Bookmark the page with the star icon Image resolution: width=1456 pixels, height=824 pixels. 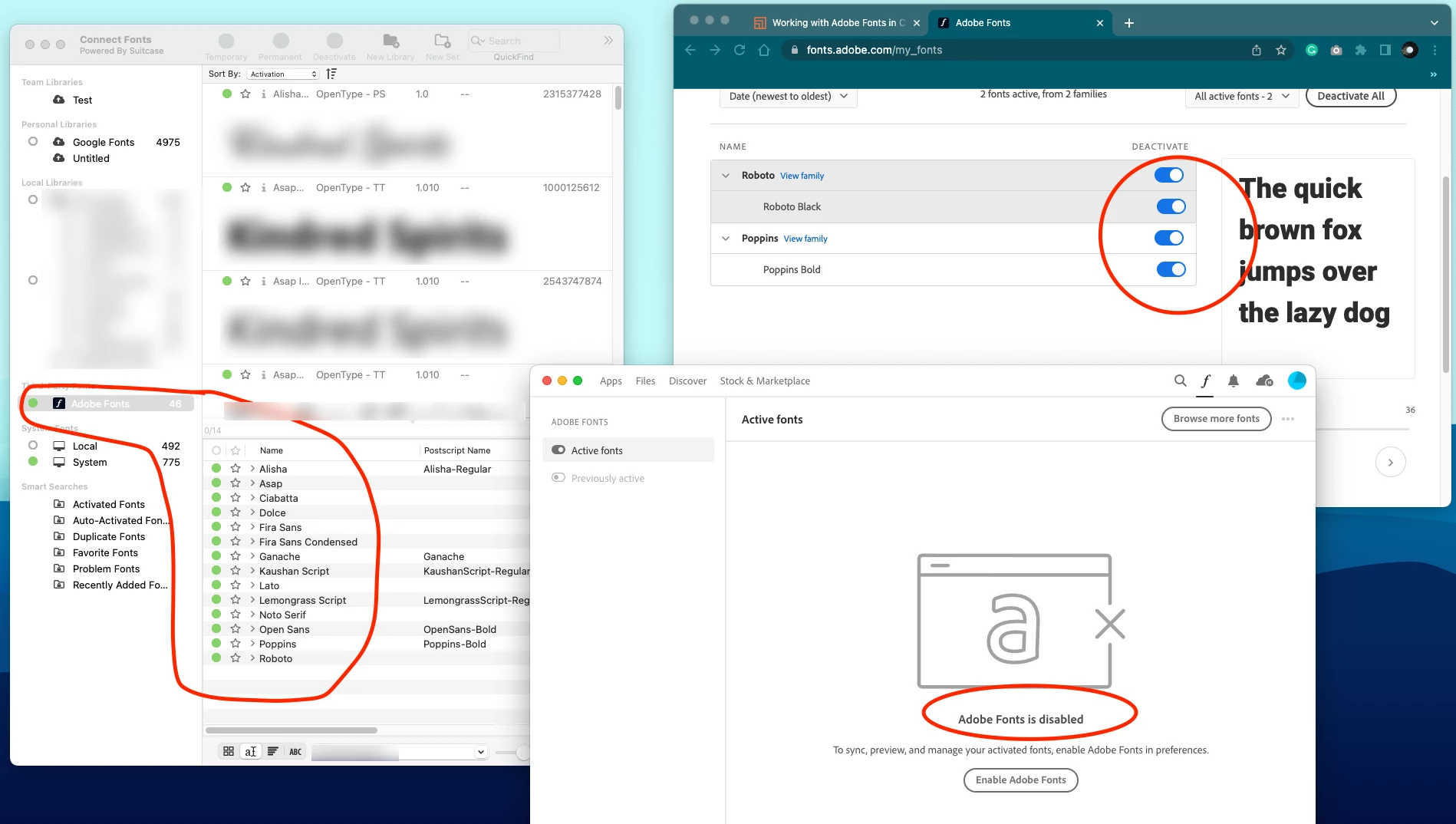pyautogui.click(x=1281, y=50)
